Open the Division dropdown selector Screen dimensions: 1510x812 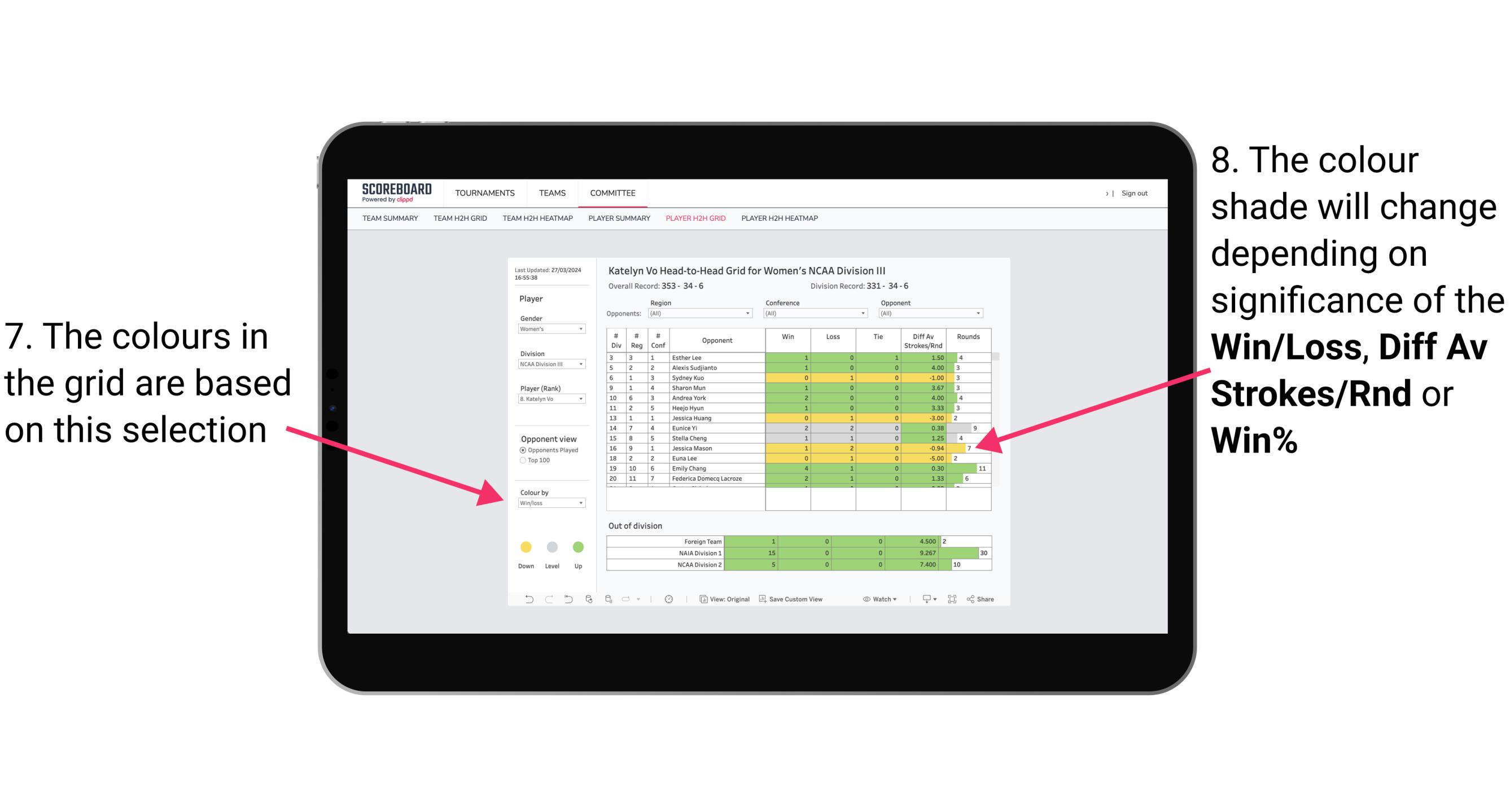point(550,364)
